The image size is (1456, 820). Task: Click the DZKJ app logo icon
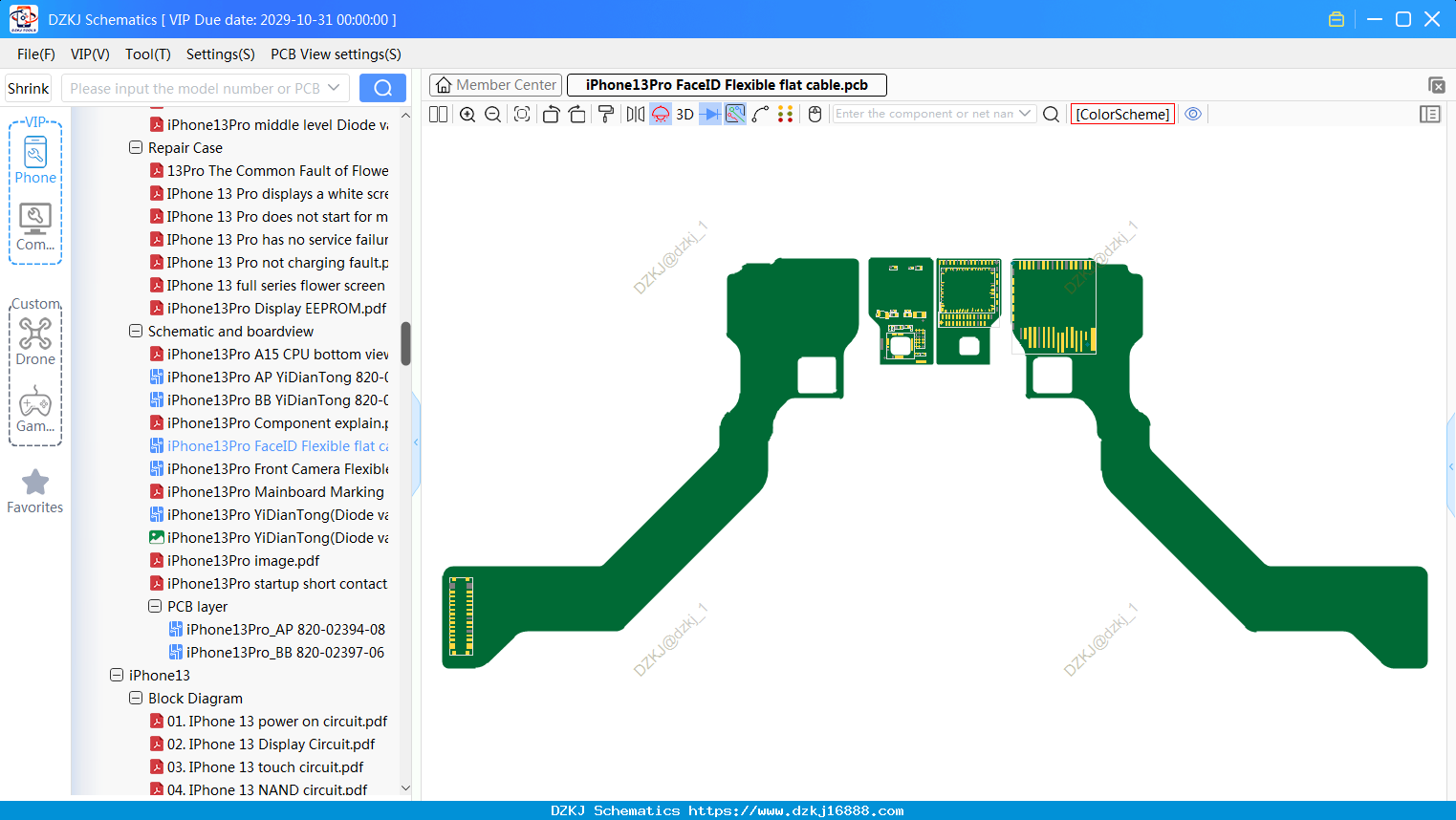[x=24, y=19]
